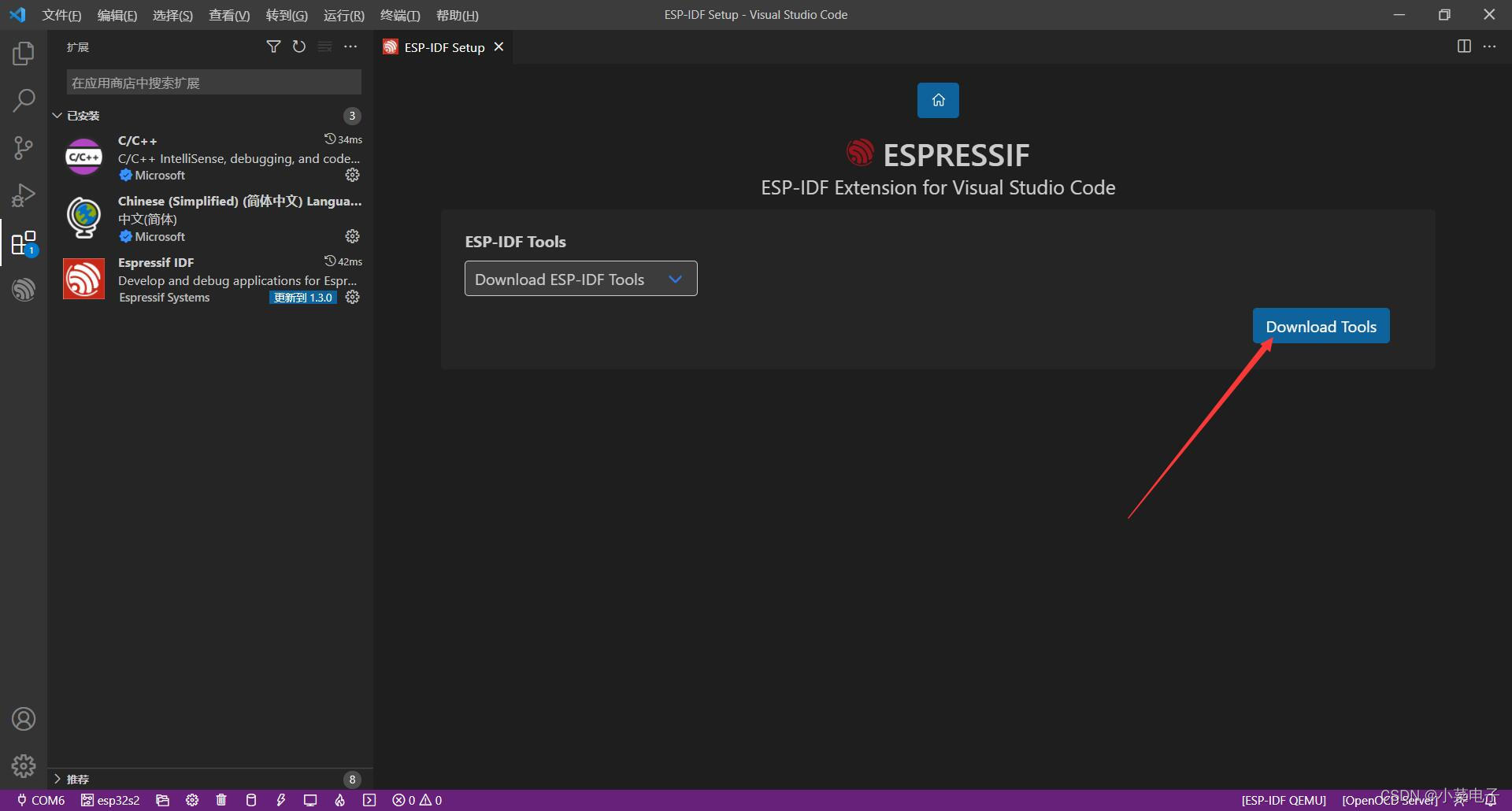Select COM6 serial port in status bar
The image size is (1512, 811).
(x=41, y=800)
